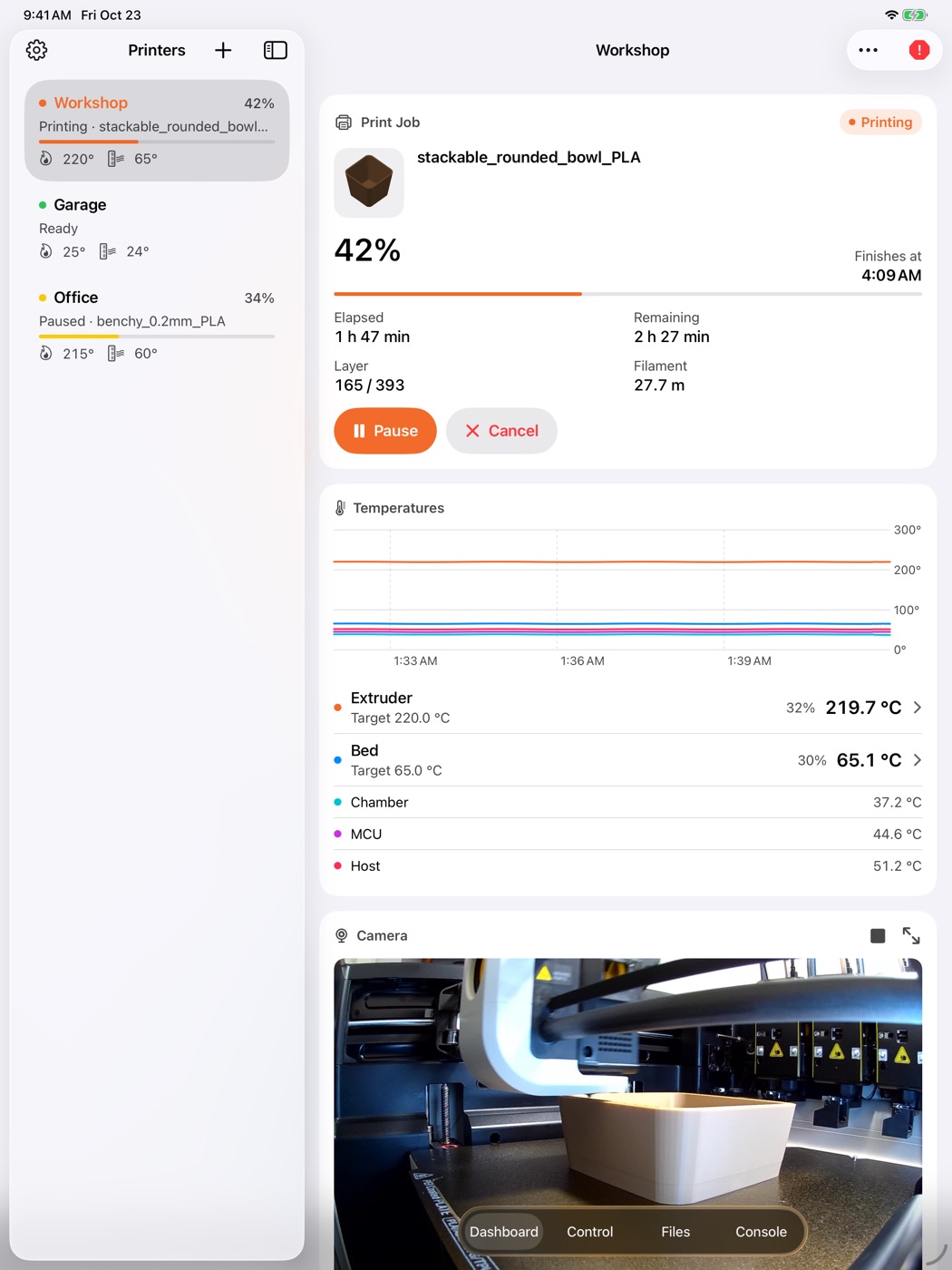Click the Remaining 2 h 27 min value

[x=672, y=337]
